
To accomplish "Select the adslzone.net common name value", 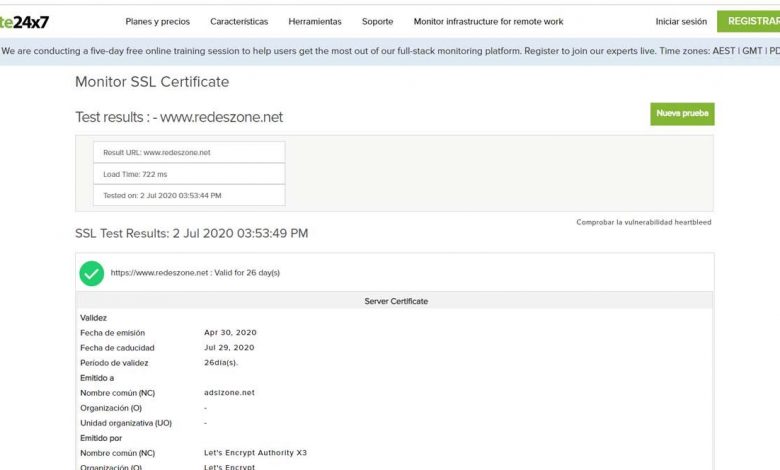I will [x=229, y=393].
